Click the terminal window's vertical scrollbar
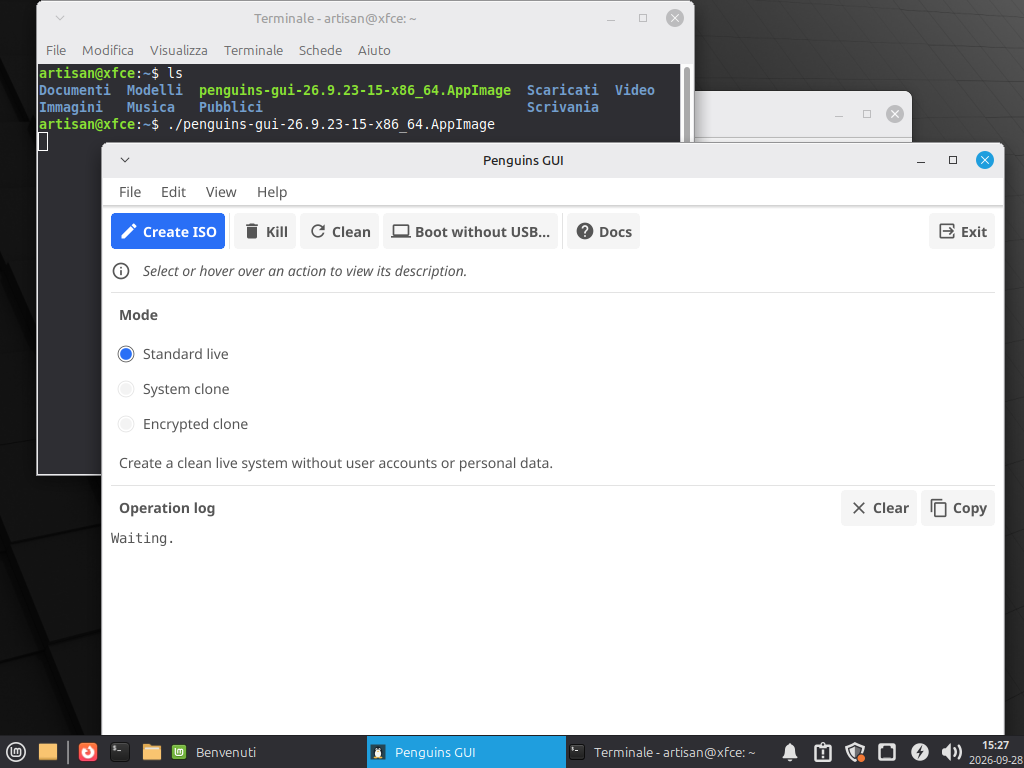This screenshot has height=768, width=1024. coord(686,103)
